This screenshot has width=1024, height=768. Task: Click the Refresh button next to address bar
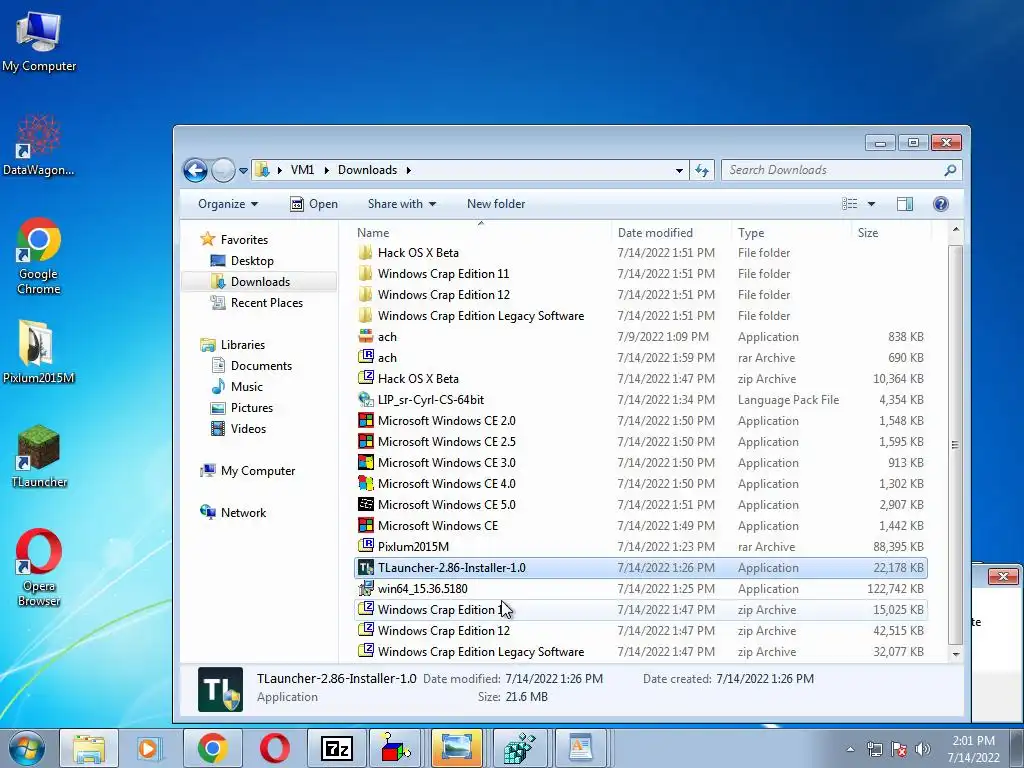pos(702,170)
